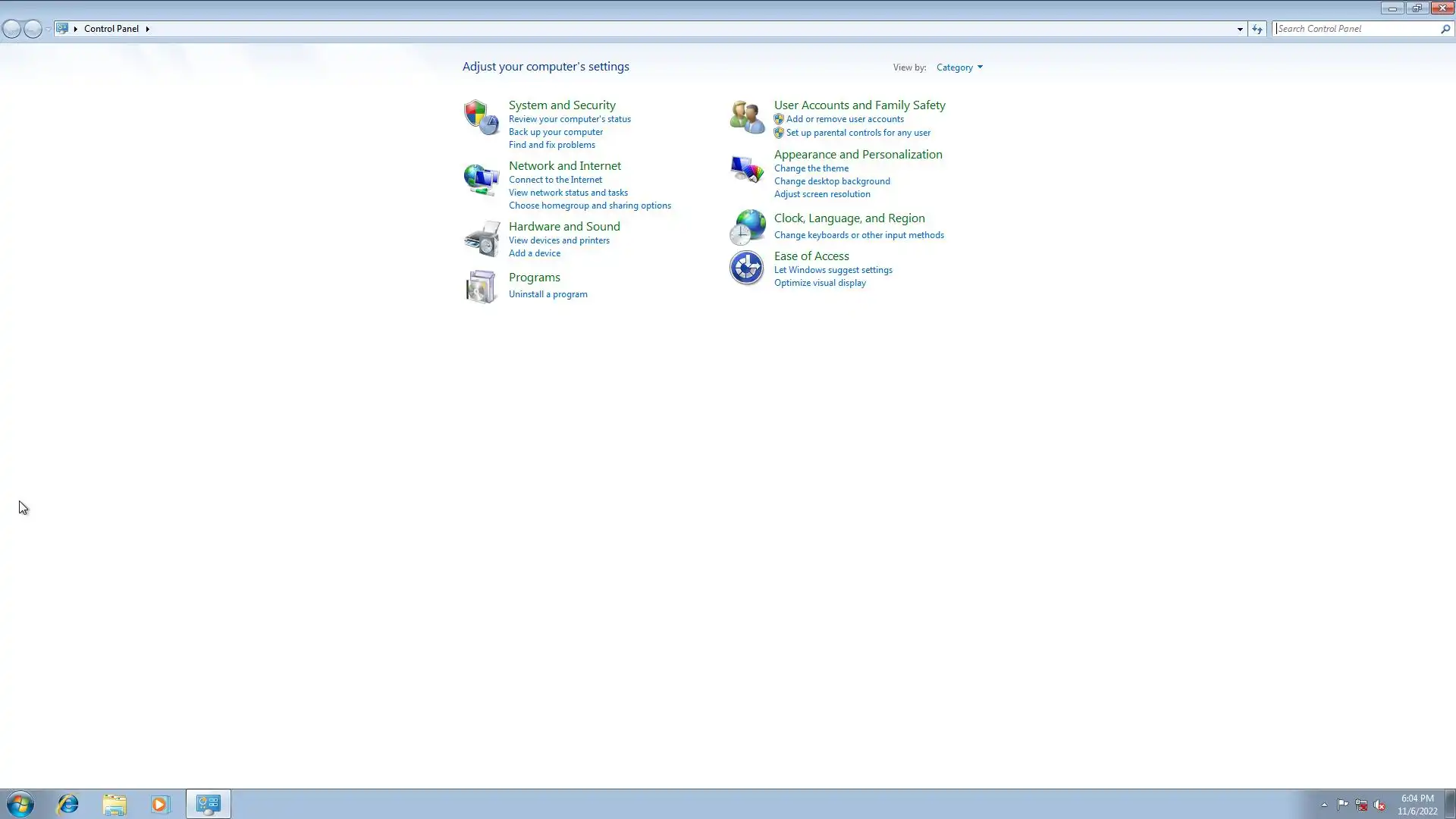Open Internet Explorer from the taskbar
The height and width of the screenshot is (819, 1456).
tap(68, 804)
